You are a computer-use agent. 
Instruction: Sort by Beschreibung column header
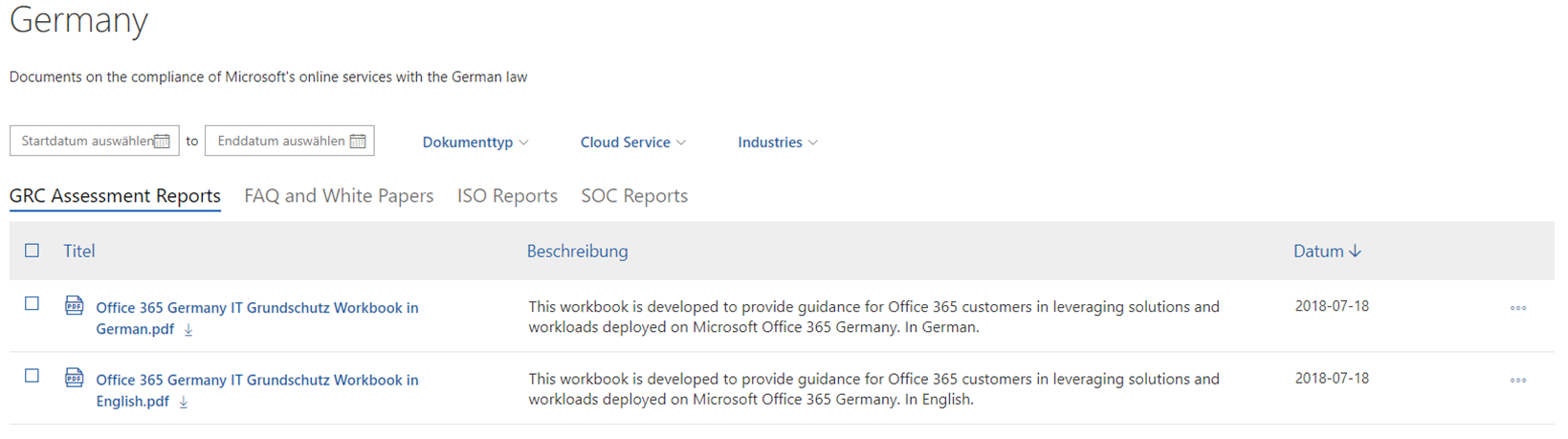577,252
